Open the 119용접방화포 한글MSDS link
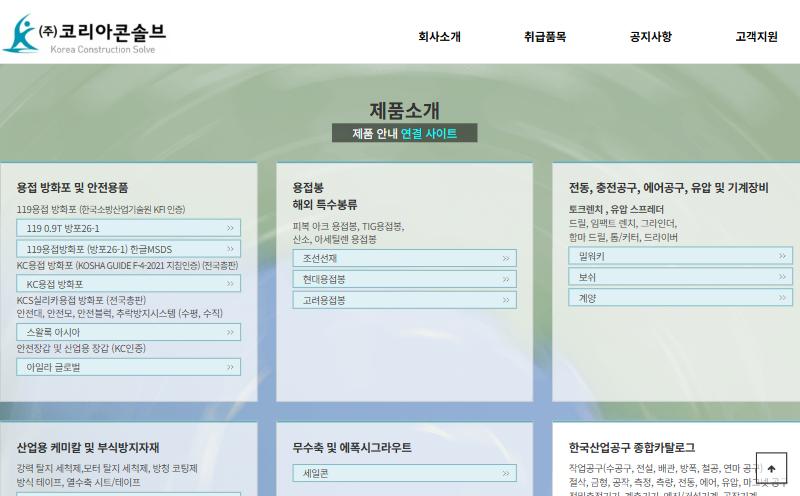This screenshot has height=496, width=800. (x=129, y=249)
